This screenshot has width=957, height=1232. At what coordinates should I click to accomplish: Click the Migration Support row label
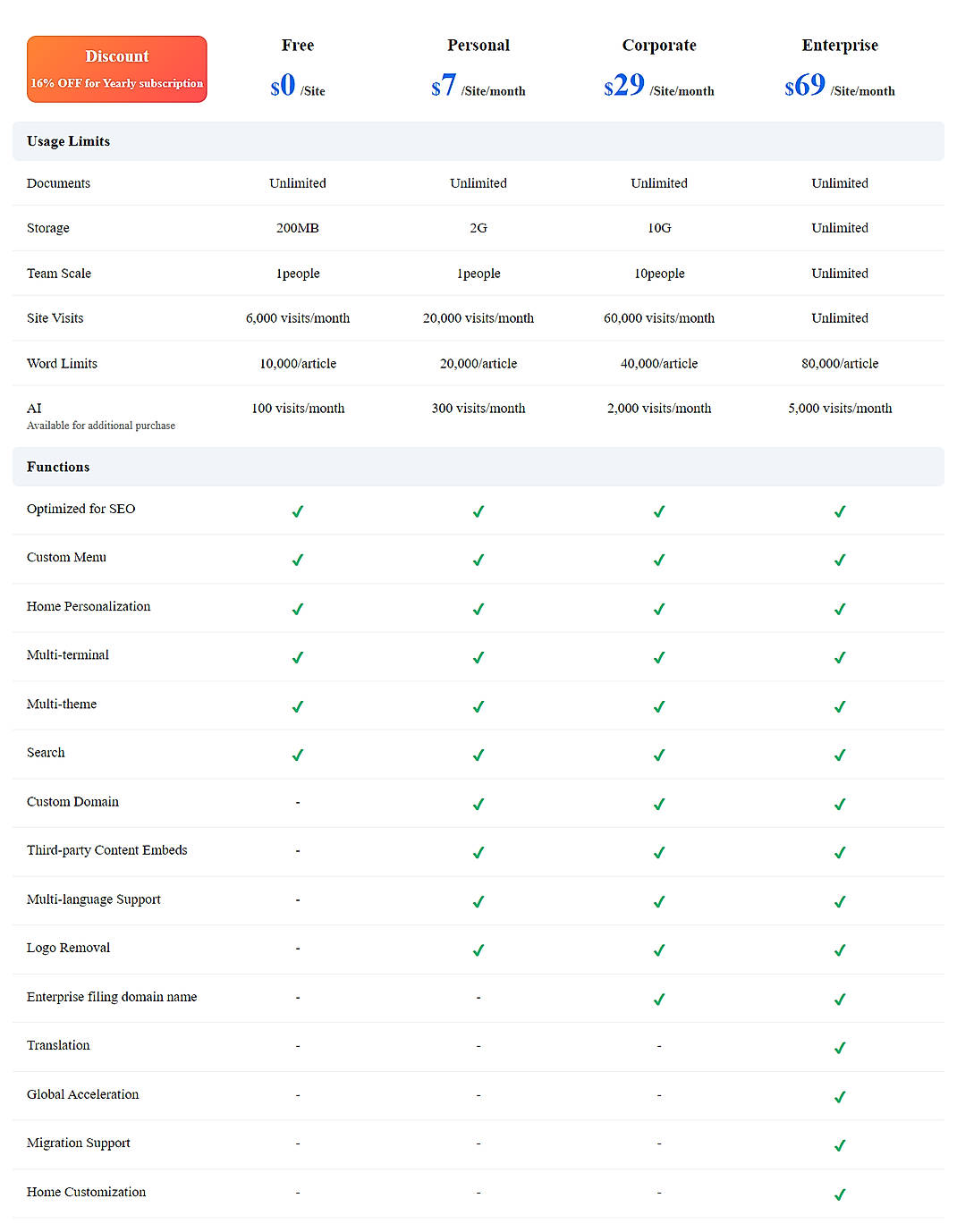point(78,1143)
